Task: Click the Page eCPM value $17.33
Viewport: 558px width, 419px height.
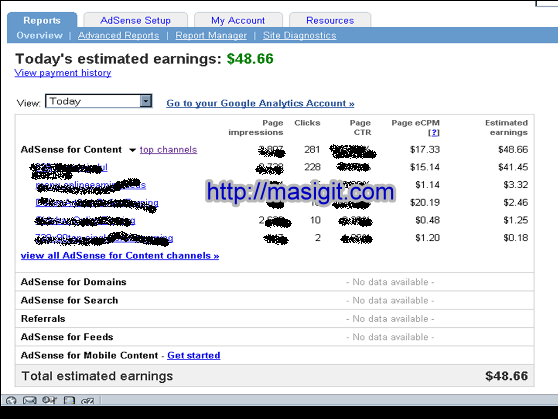Action: pyautogui.click(x=425, y=150)
